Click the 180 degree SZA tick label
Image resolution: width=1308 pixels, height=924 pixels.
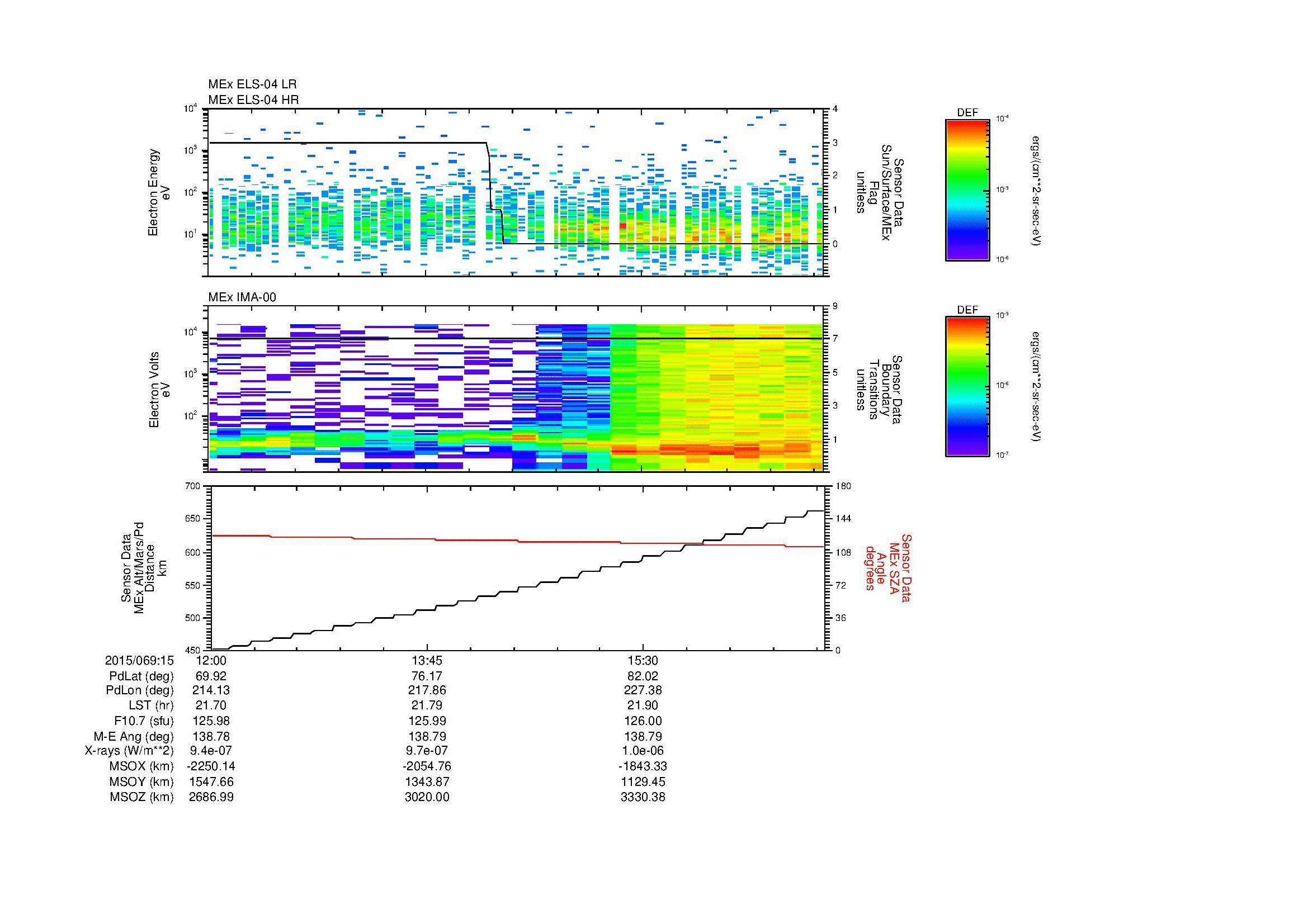(843, 486)
